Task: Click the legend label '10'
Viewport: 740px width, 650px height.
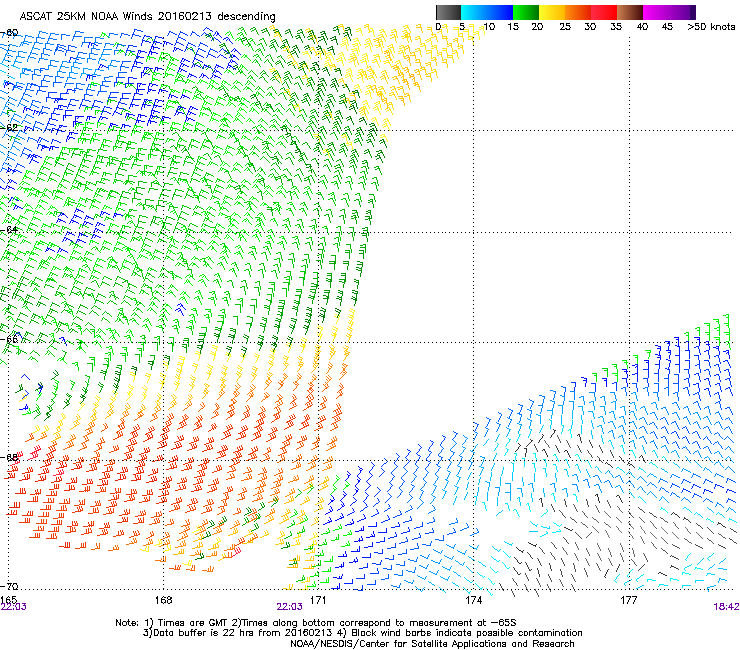Action: point(489,27)
